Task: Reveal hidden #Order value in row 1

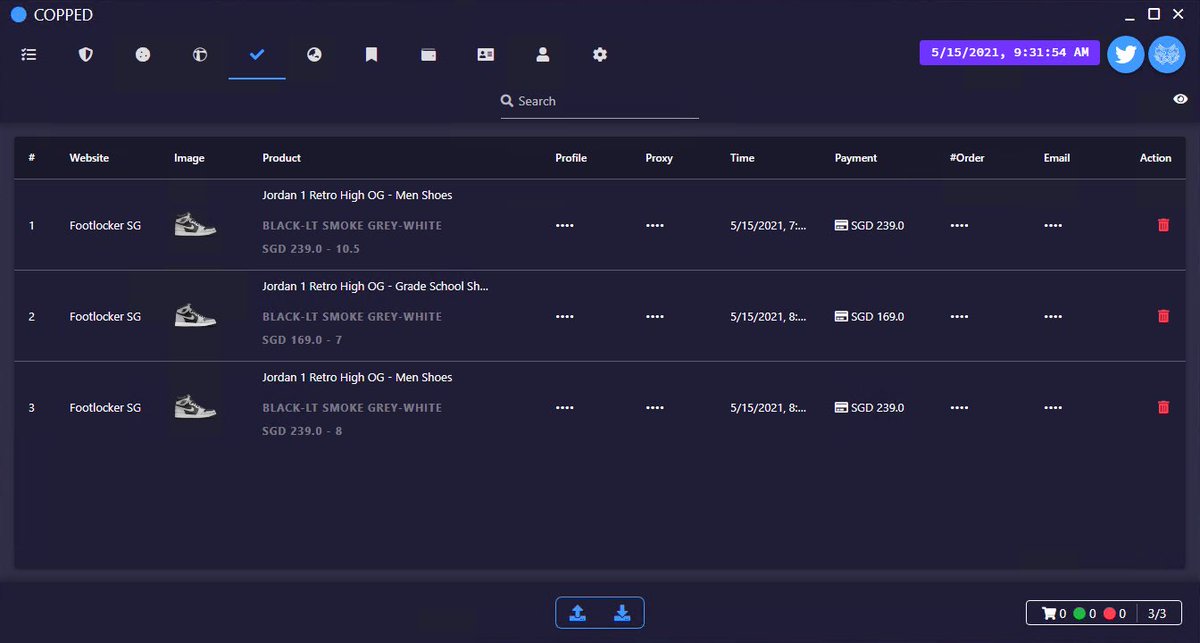Action: (959, 226)
